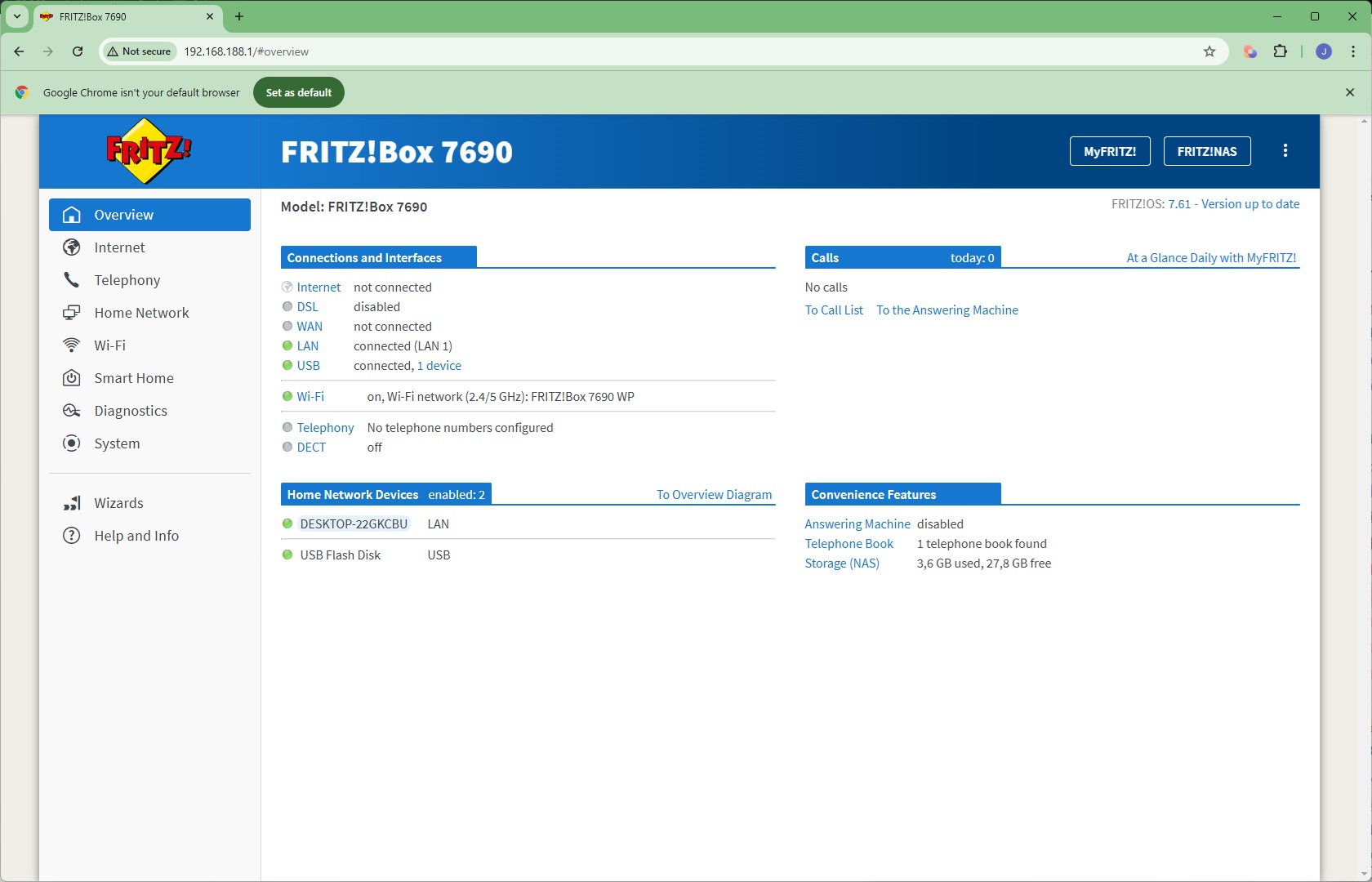Click the USB Flash Disk device name

341,555
